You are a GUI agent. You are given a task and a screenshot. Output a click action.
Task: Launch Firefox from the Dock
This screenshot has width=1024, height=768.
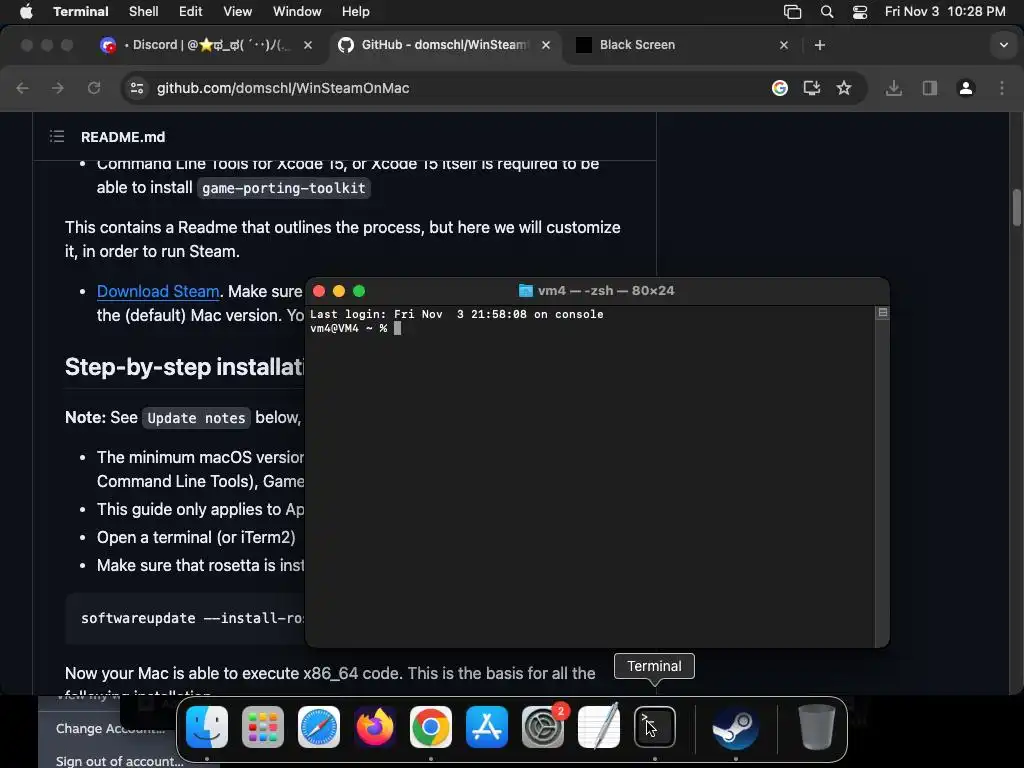click(375, 727)
